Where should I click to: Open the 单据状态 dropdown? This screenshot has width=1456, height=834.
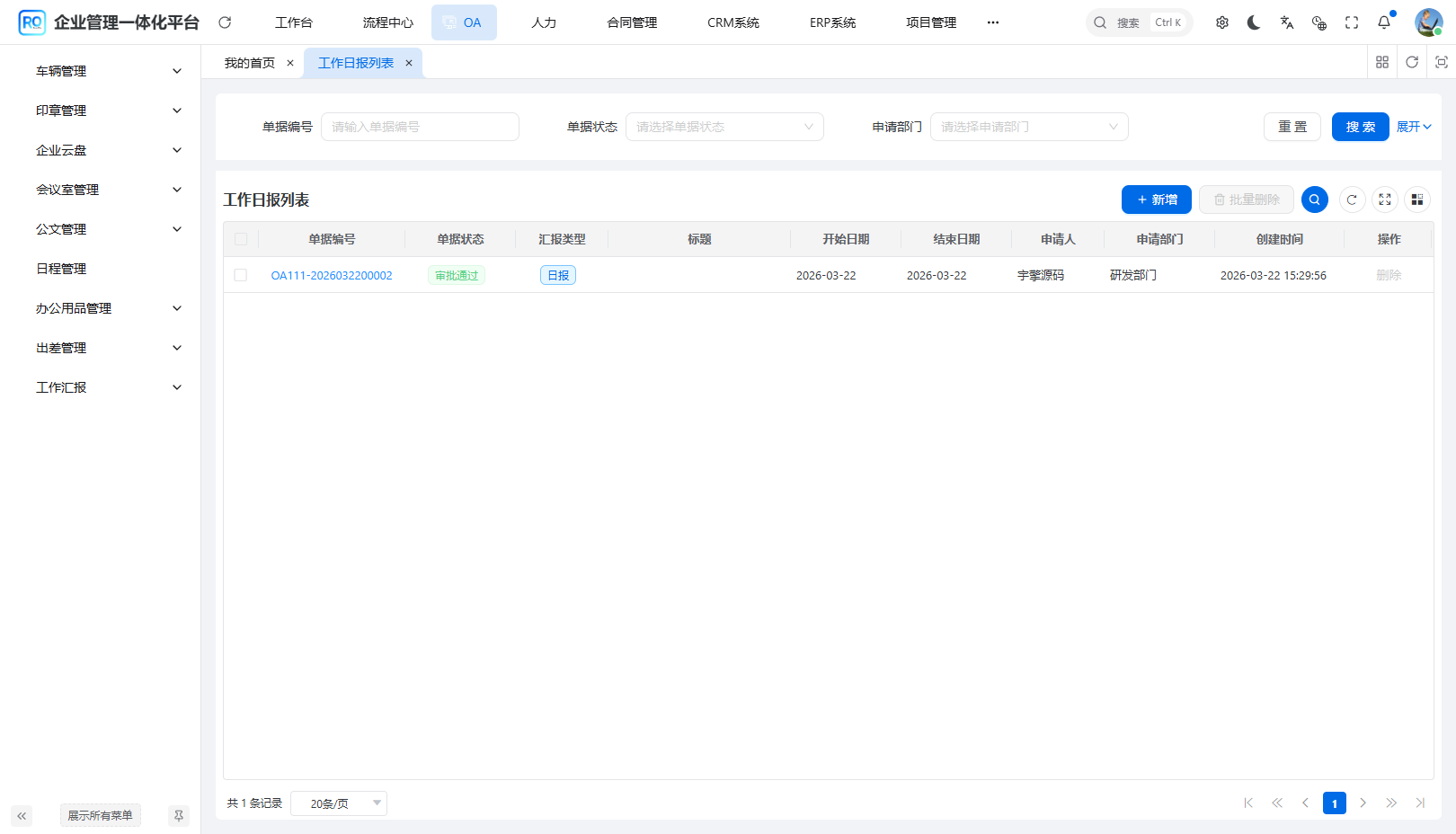(x=724, y=127)
